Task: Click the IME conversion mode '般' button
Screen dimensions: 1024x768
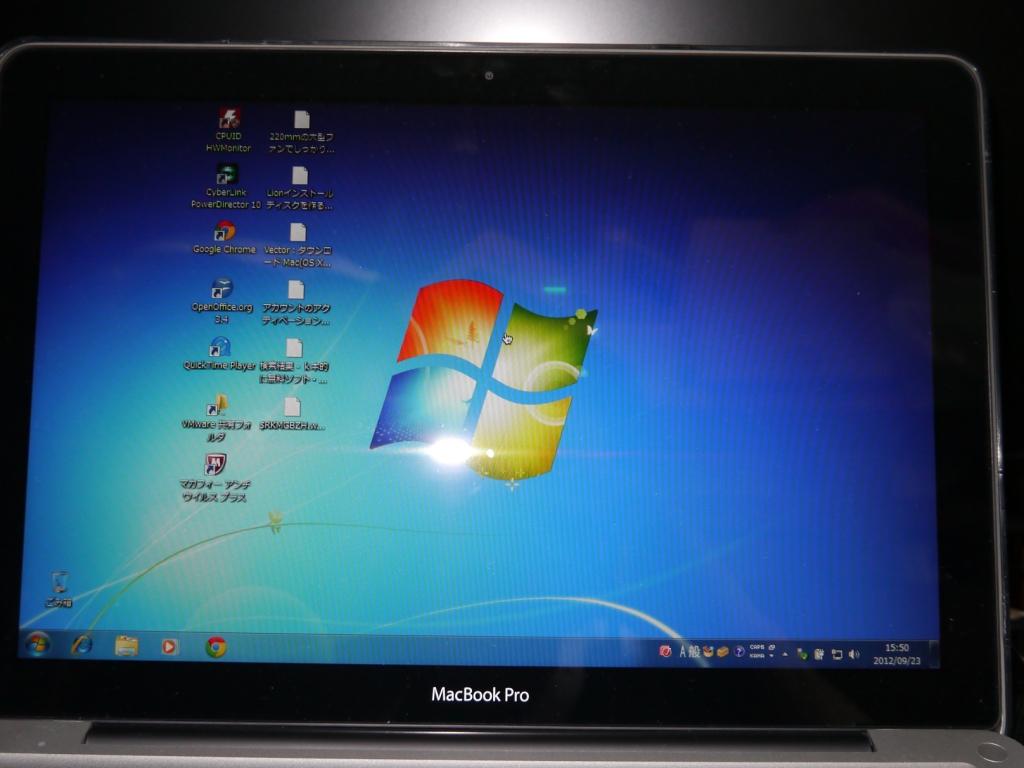Action: point(694,652)
